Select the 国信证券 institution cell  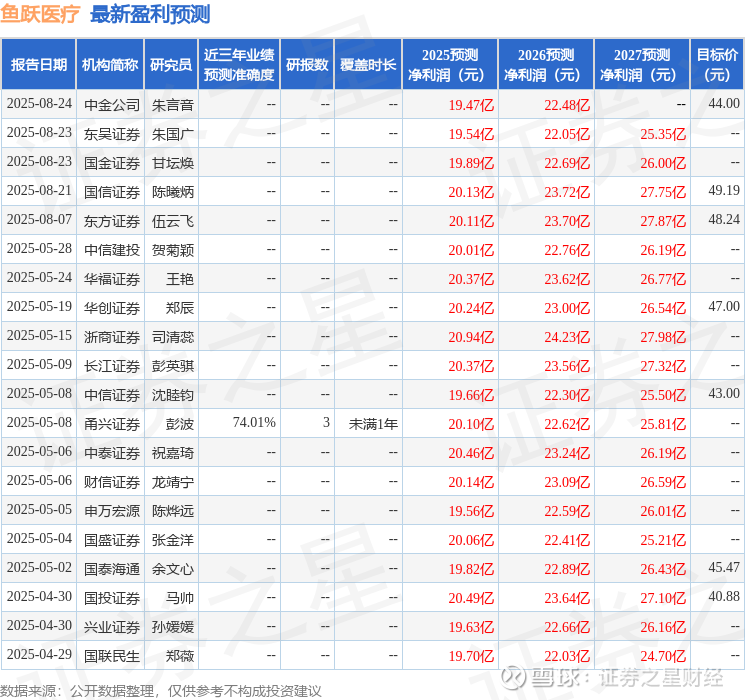tap(112, 192)
